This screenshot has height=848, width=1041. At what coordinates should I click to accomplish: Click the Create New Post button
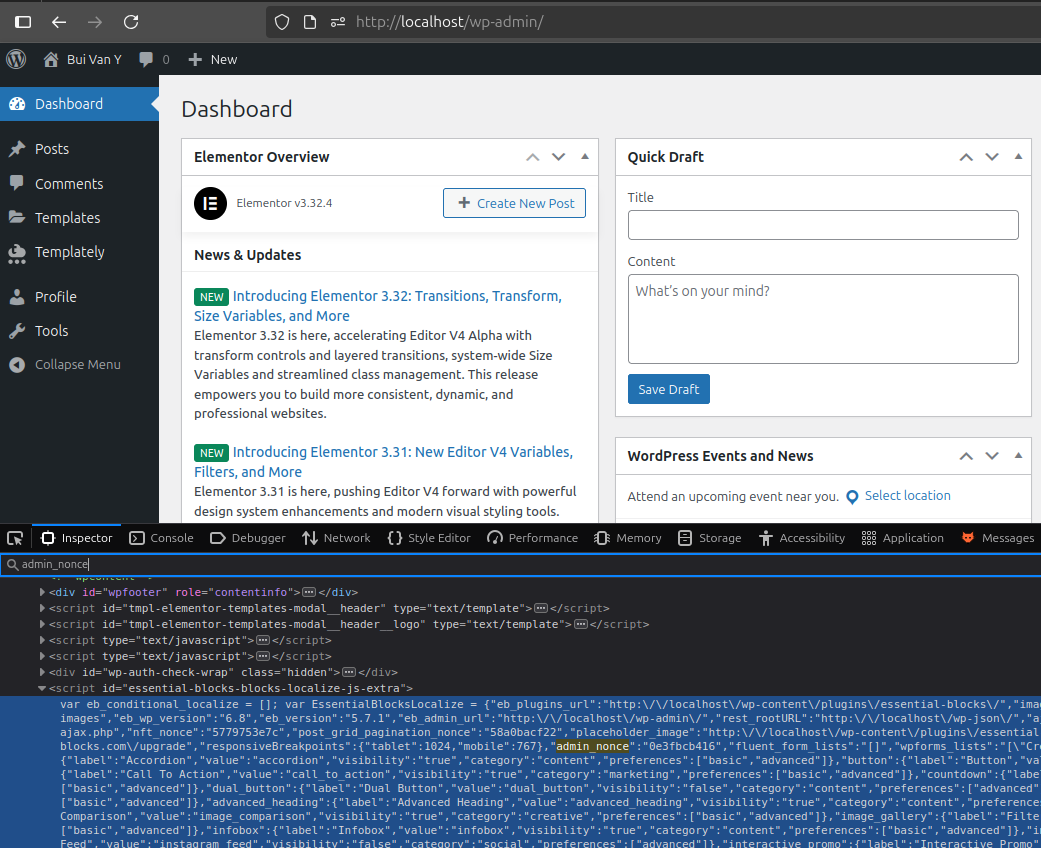click(514, 203)
